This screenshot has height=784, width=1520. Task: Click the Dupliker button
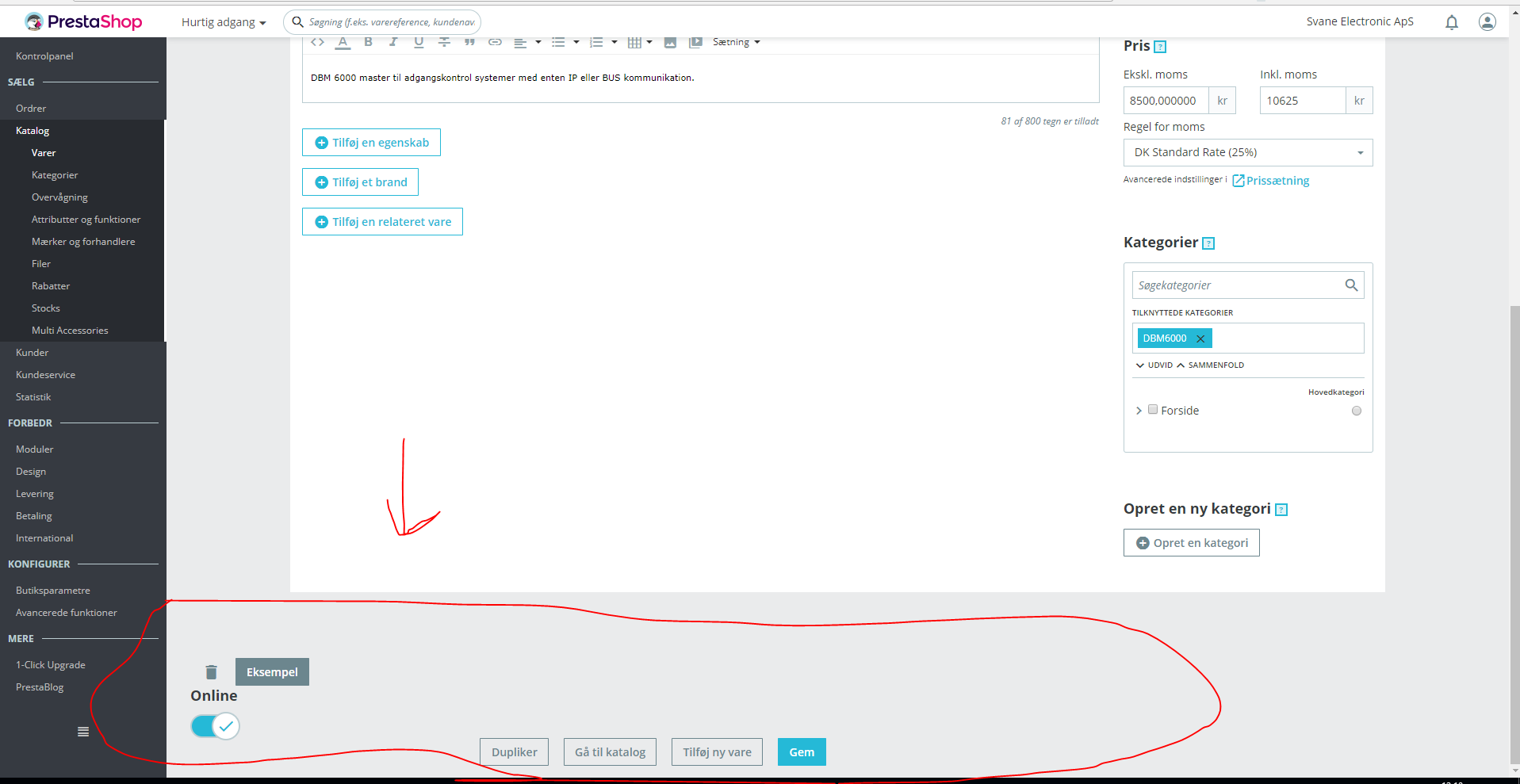click(515, 752)
